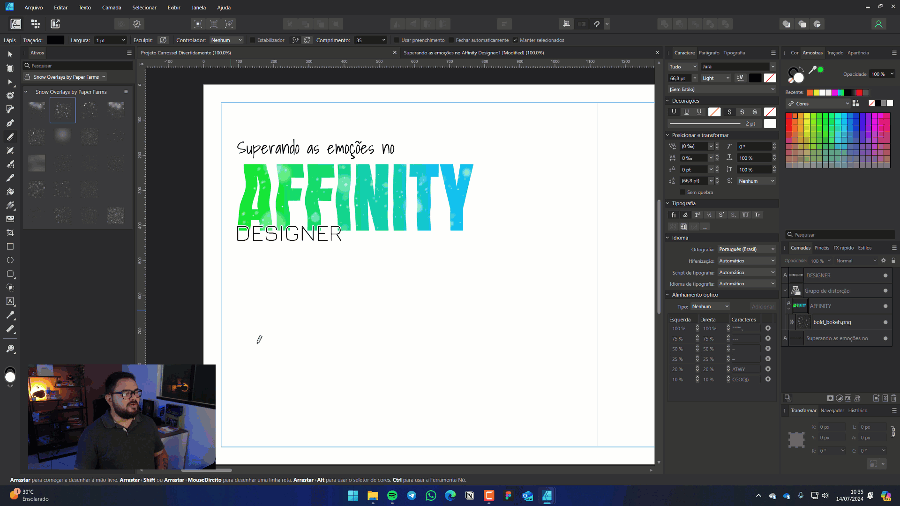Image resolution: width=900 pixels, height=506 pixels.
Task: Click the Adicionar button in optical alignment
Action: pos(762,306)
